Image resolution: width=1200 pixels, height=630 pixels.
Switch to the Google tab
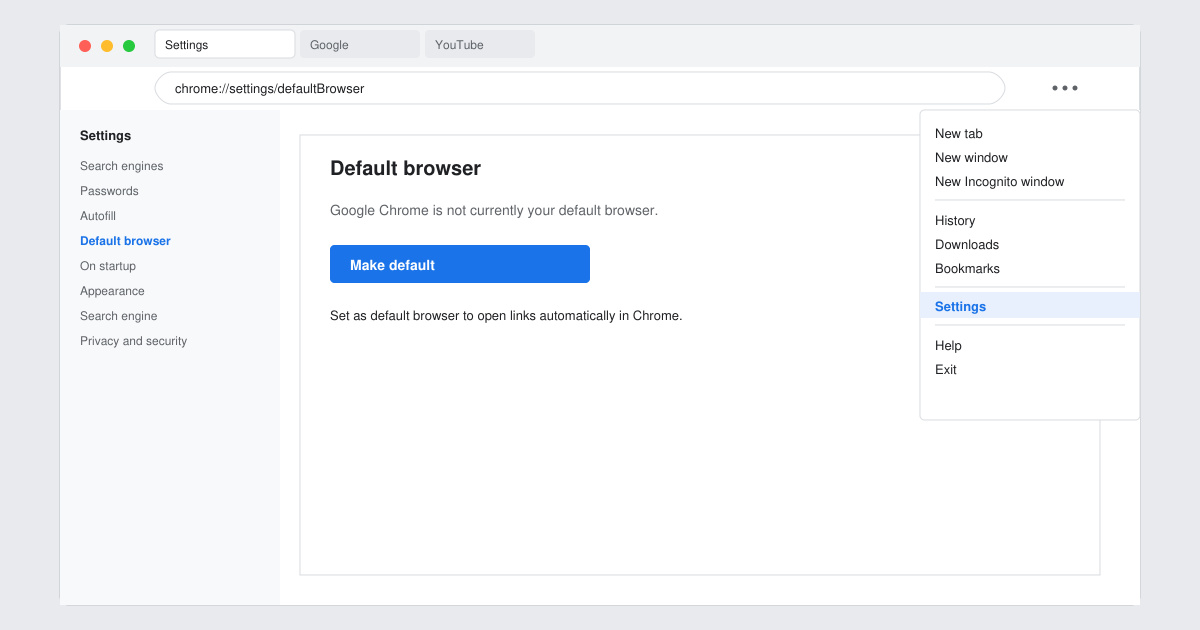pyautogui.click(x=360, y=44)
